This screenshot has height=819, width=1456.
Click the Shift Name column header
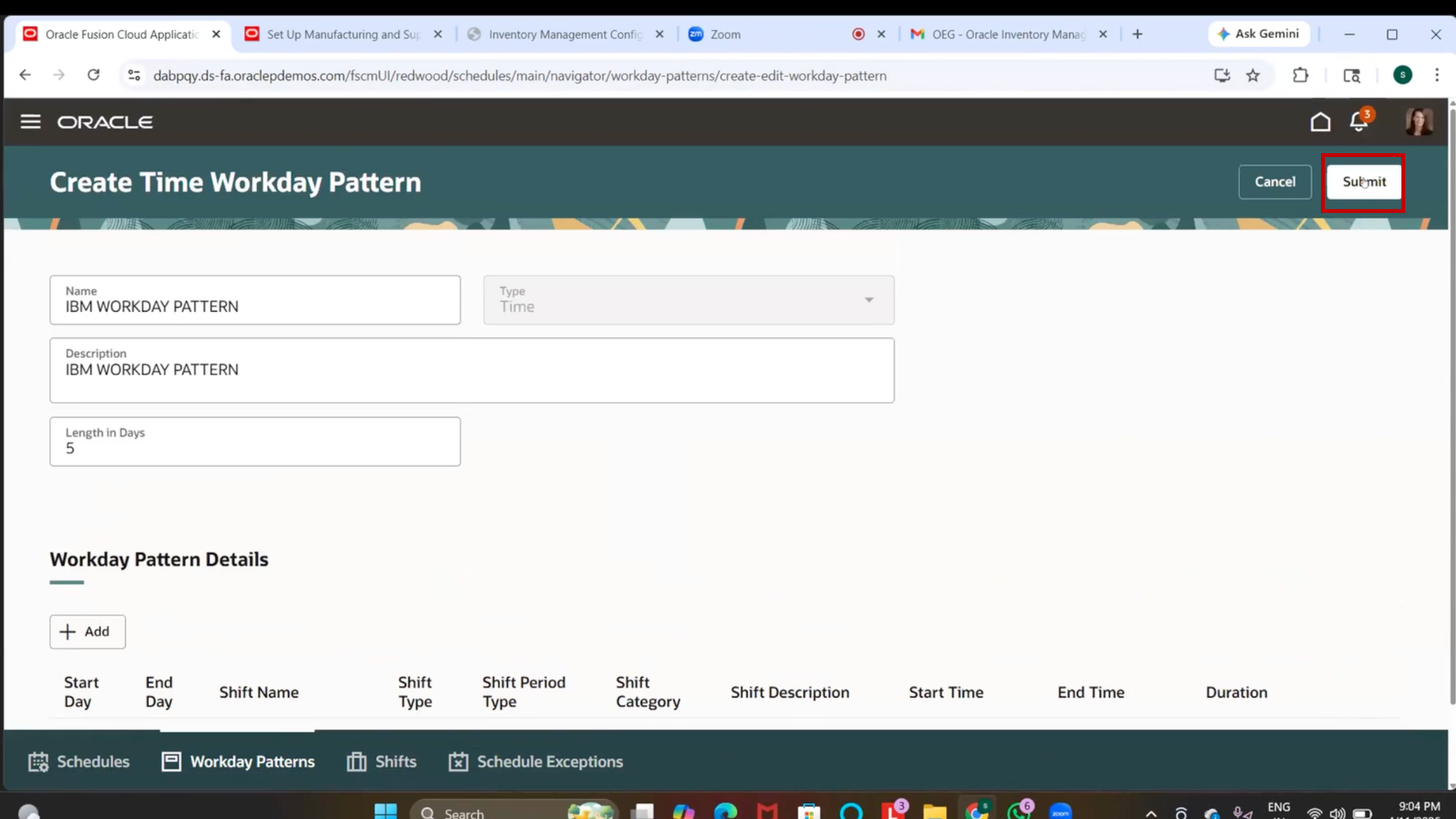(x=259, y=692)
